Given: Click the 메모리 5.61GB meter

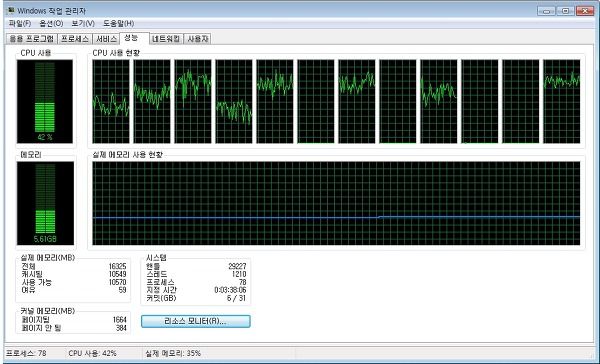Looking at the screenshot, I should coord(45,203).
